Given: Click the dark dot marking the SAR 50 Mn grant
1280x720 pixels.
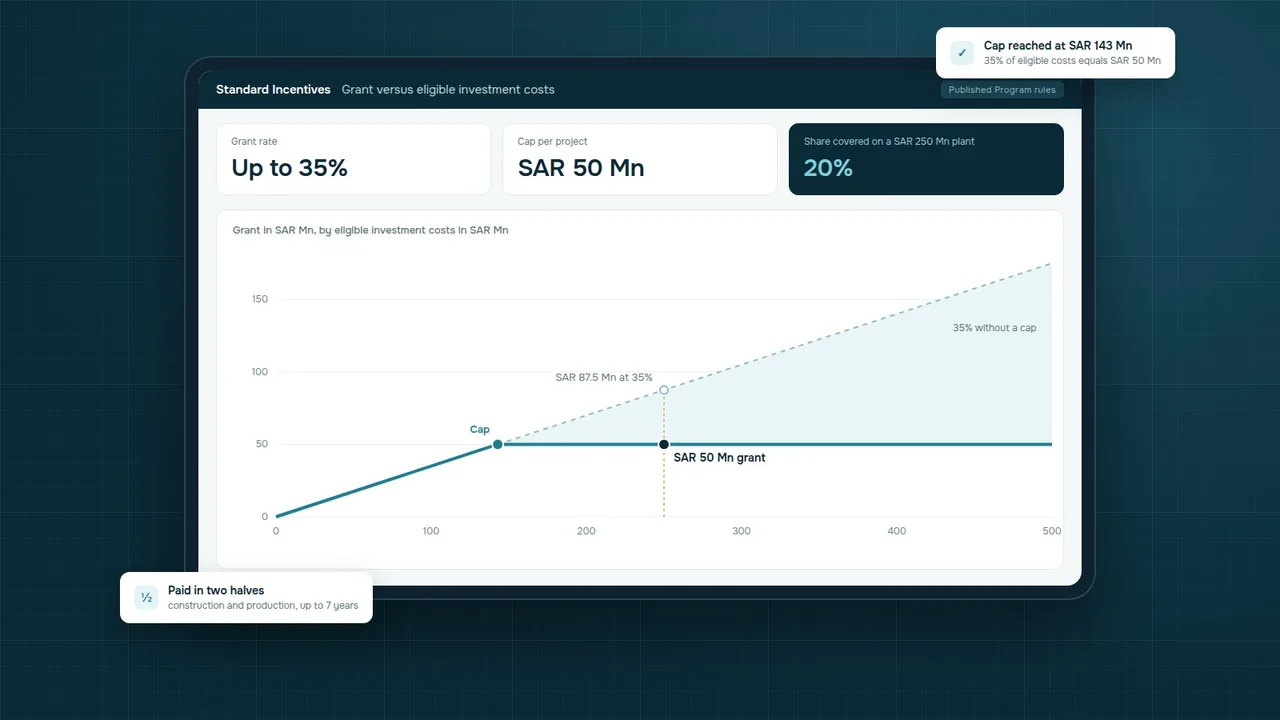Looking at the screenshot, I should 664,444.
